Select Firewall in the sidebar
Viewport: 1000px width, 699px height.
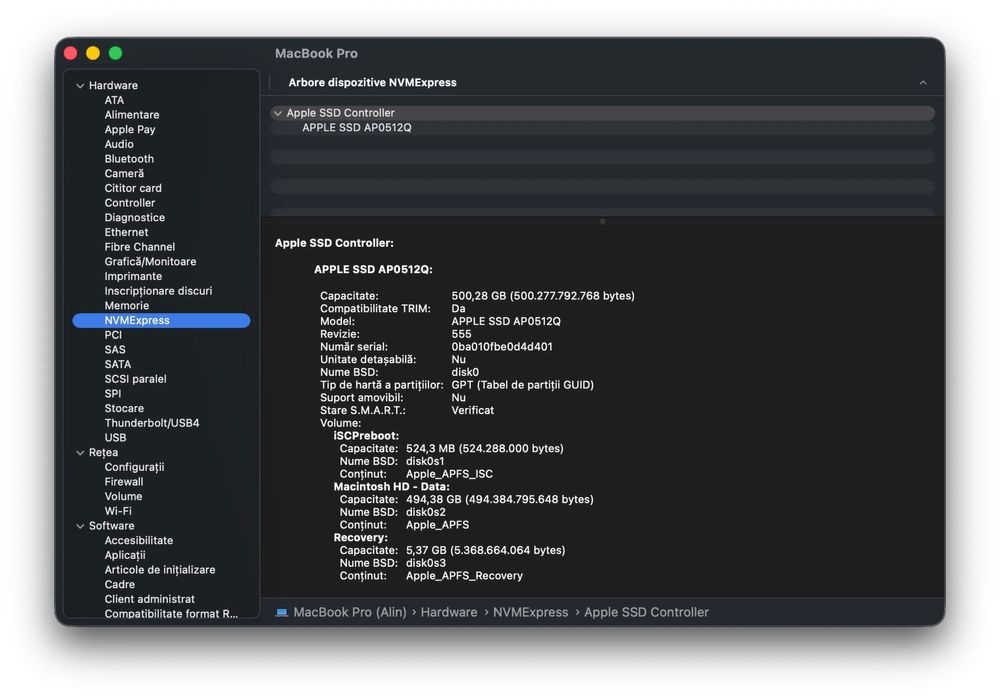coord(124,482)
